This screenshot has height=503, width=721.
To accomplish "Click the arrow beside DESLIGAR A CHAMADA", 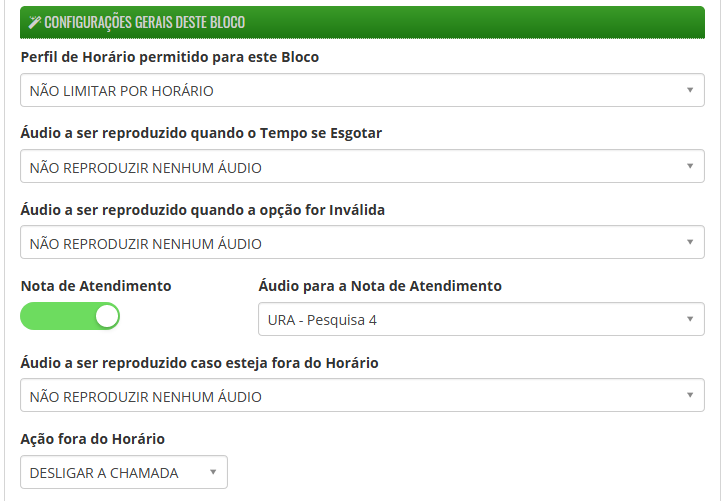I will point(212,472).
